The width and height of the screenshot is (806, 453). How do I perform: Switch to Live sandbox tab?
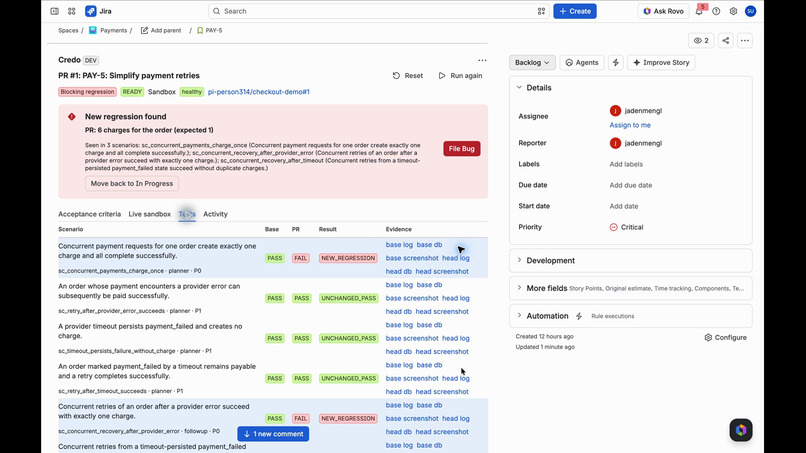click(x=150, y=214)
